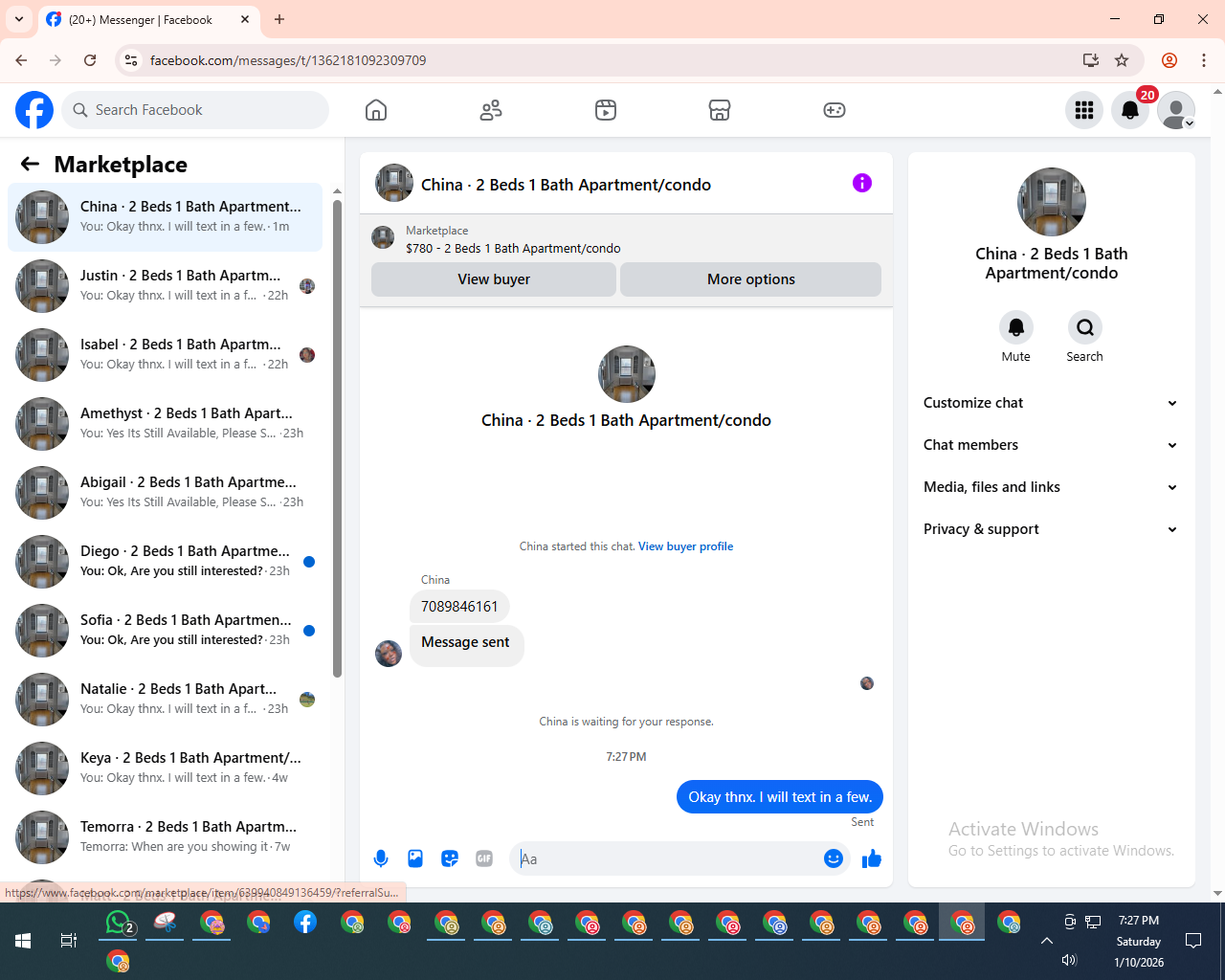The image size is (1225, 980).
Task: Bookmark this page star icon
Action: [1122, 60]
